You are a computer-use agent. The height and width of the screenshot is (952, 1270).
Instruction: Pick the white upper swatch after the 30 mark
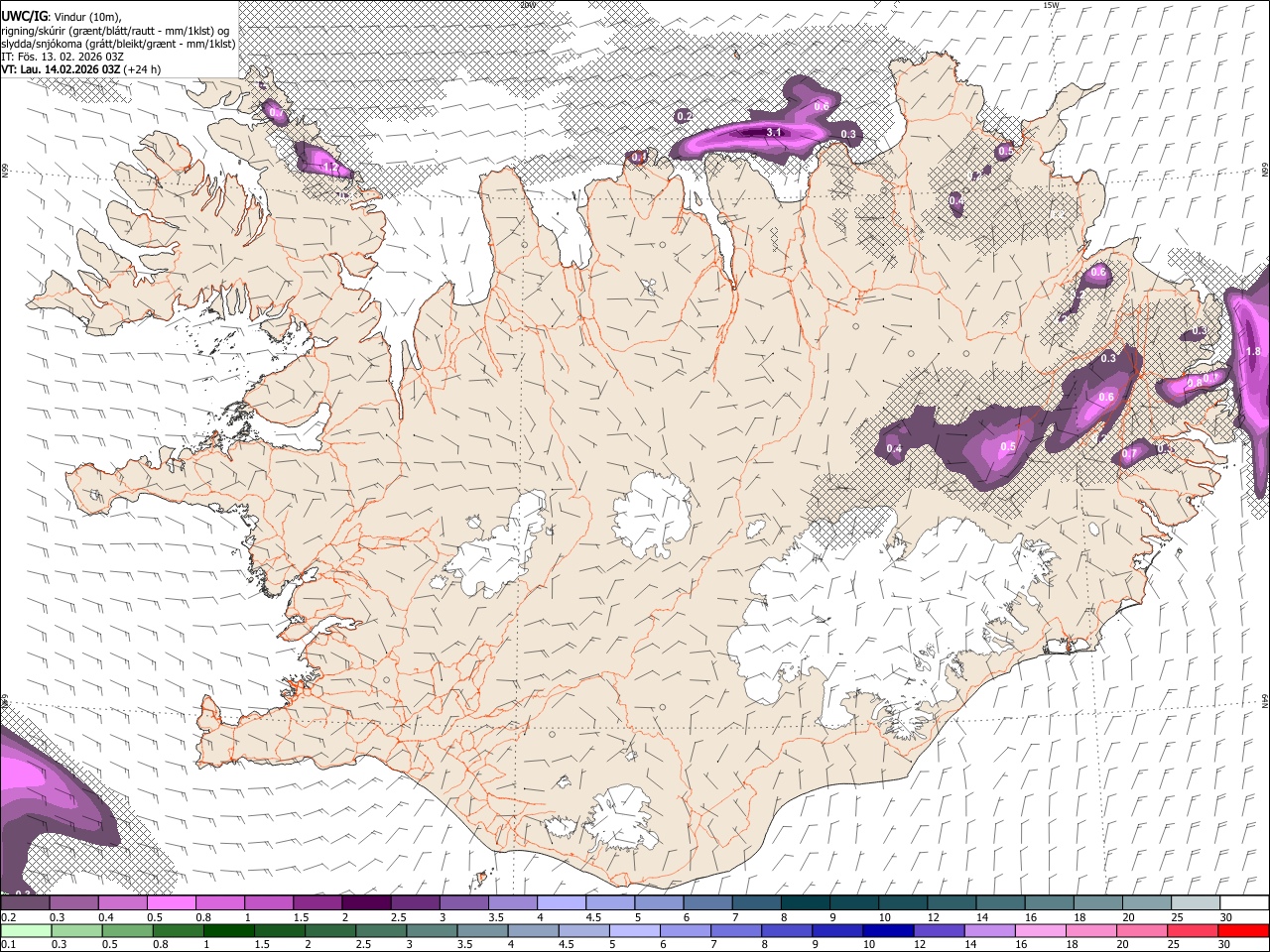tap(1244, 903)
